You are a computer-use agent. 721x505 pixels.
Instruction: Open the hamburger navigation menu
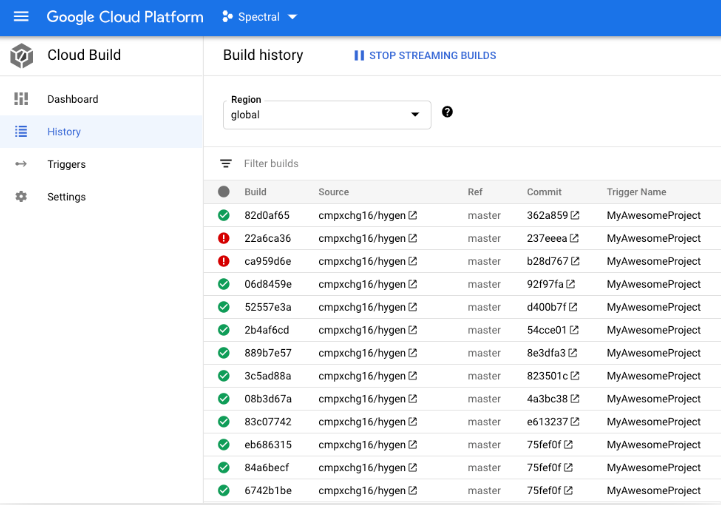pyautogui.click(x=21, y=17)
